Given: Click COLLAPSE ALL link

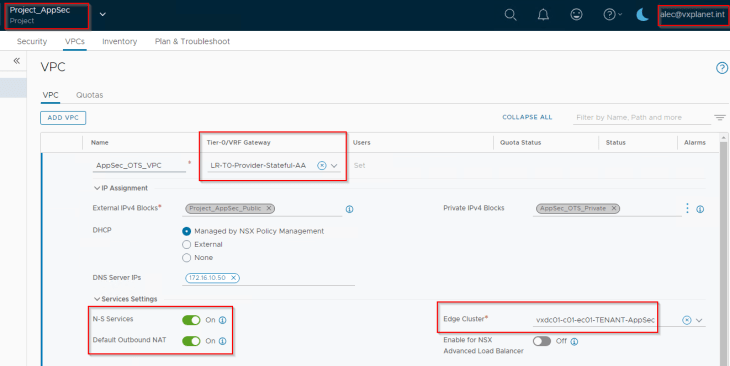Looking at the screenshot, I should [527, 117].
